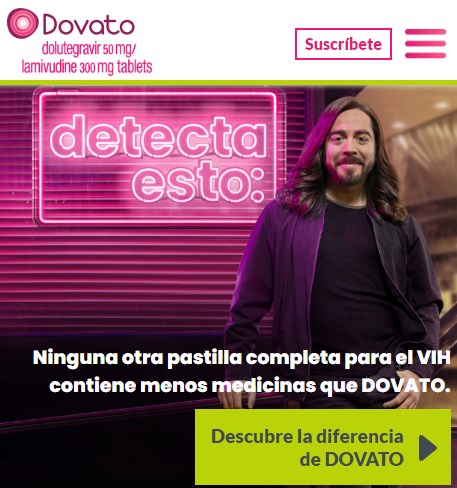Click the pink circular Dovato logo icon

[x=23, y=23]
